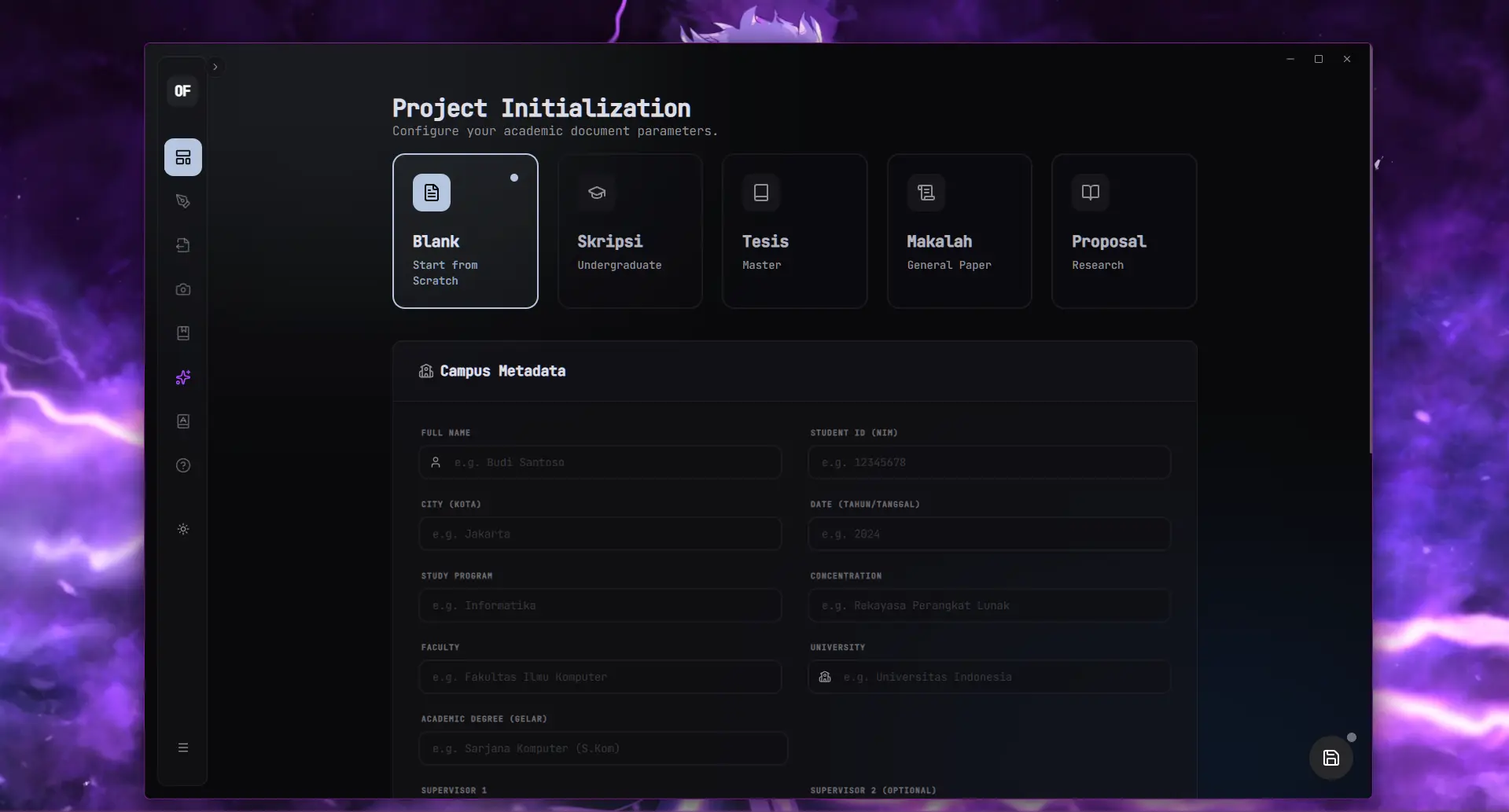Viewport: 1509px width, 812px height.
Task: Minimize the application window
Action: point(1290,59)
